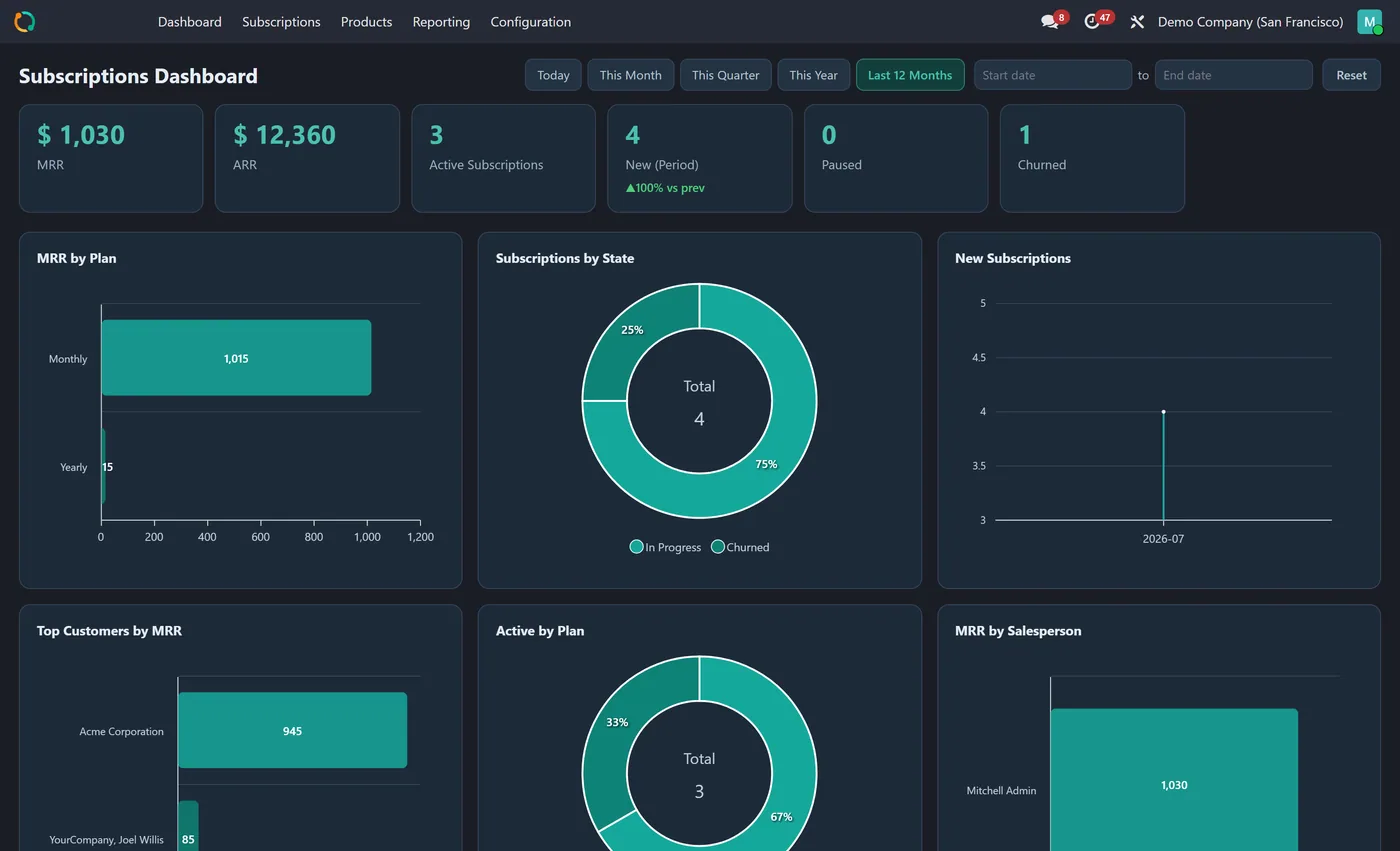The height and width of the screenshot is (851, 1400).
Task: Click the "Subscriptions Dashboard" page heading
Action: (x=138, y=76)
